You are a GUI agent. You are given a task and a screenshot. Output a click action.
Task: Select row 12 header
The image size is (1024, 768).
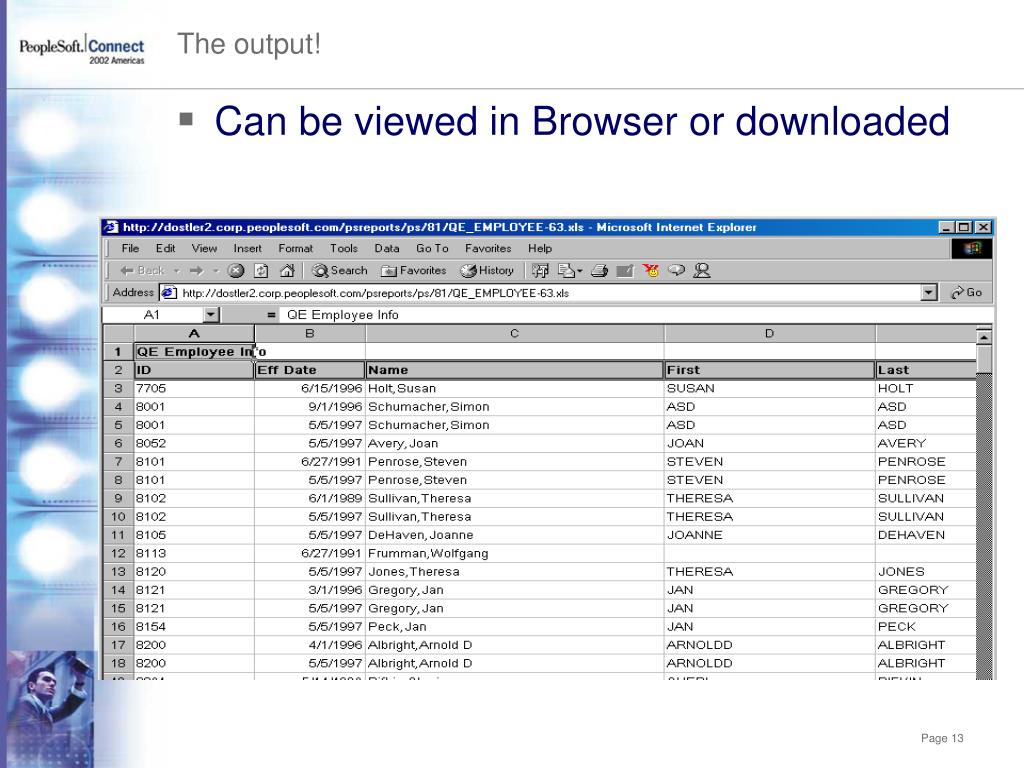tap(118, 553)
